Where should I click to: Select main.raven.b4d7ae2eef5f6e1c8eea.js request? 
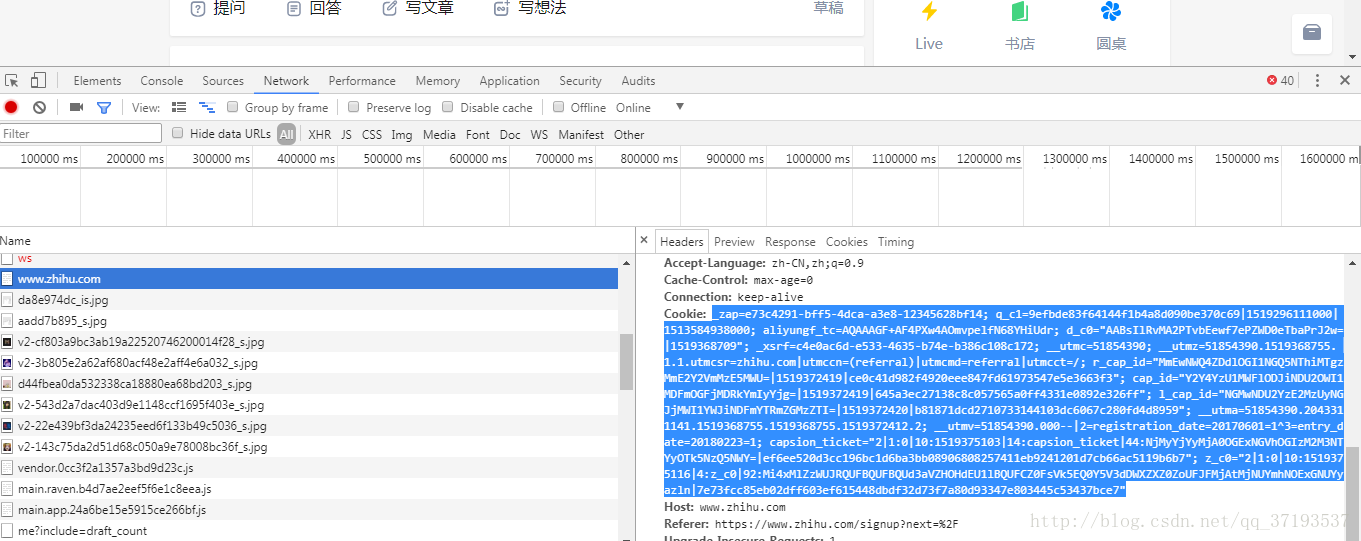pyautogui.click(x=309, y=489)
